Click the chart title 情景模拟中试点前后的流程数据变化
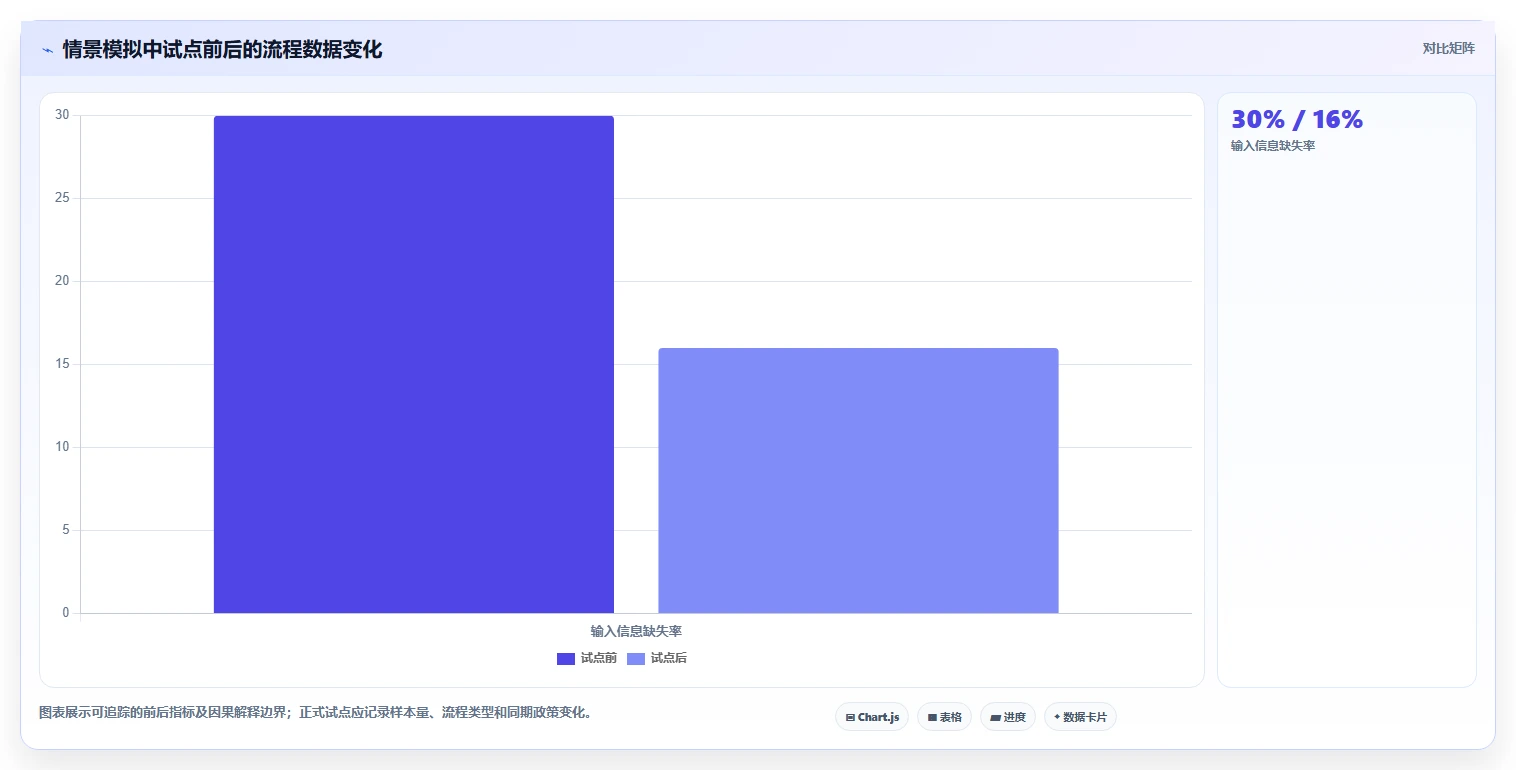Screen dimensions: 1516x770 click(x=222, y=50)
